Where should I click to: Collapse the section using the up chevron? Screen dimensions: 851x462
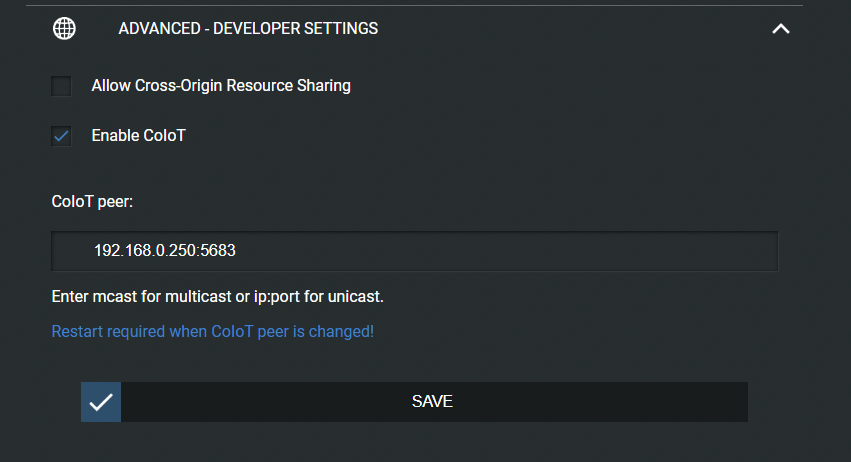(780, 29)
